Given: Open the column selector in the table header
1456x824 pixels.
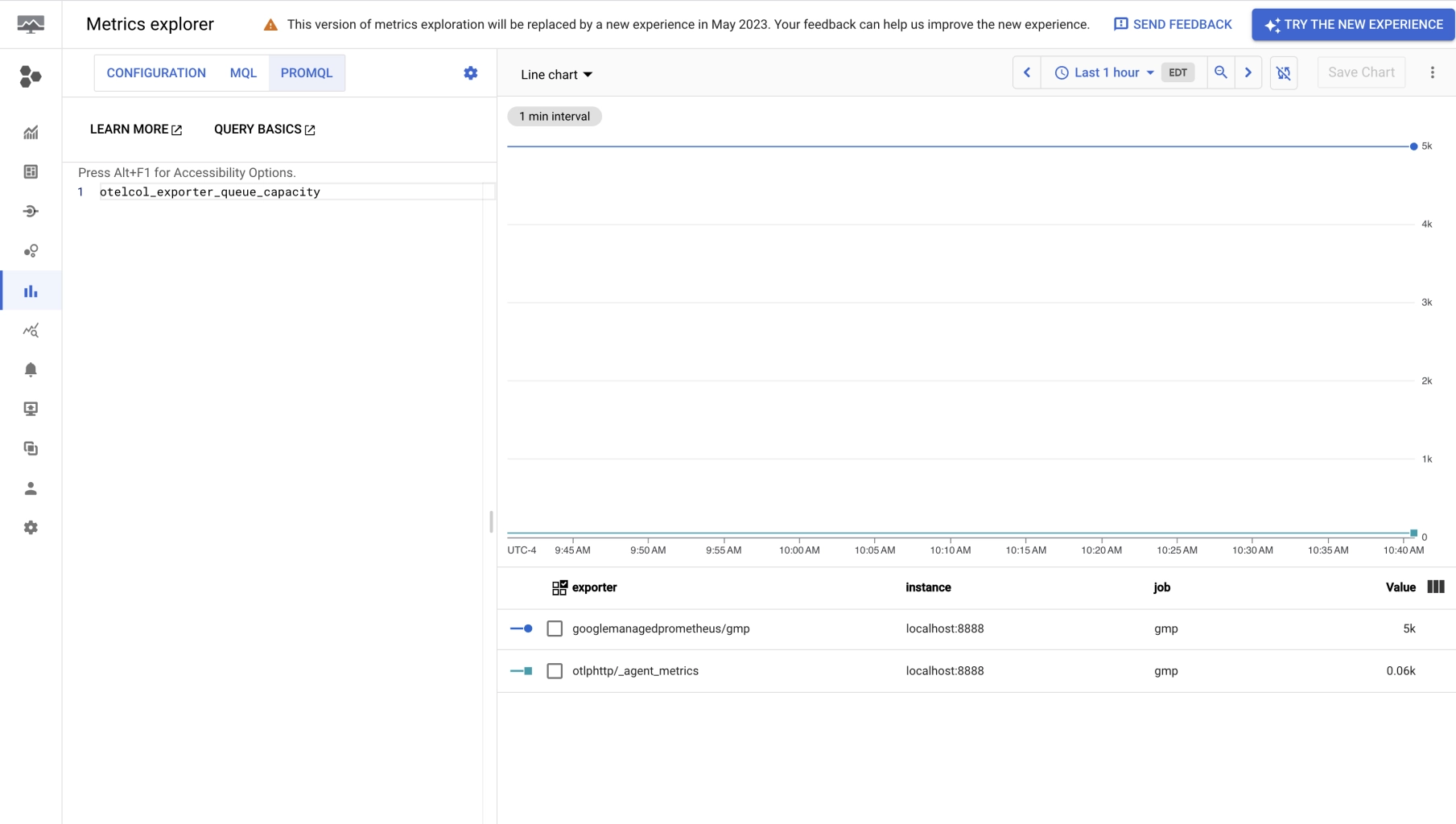Looking at the screenshot, I should click(1436, 587).
